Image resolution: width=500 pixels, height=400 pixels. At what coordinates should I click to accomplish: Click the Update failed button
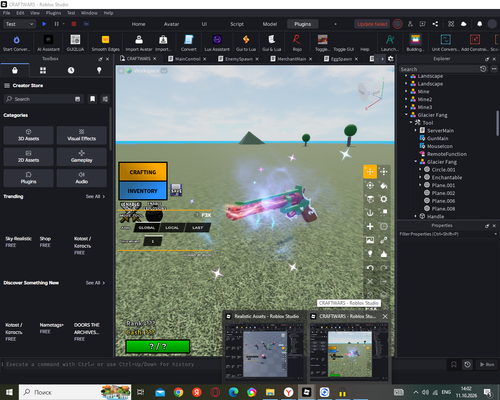tap(372, 24)
